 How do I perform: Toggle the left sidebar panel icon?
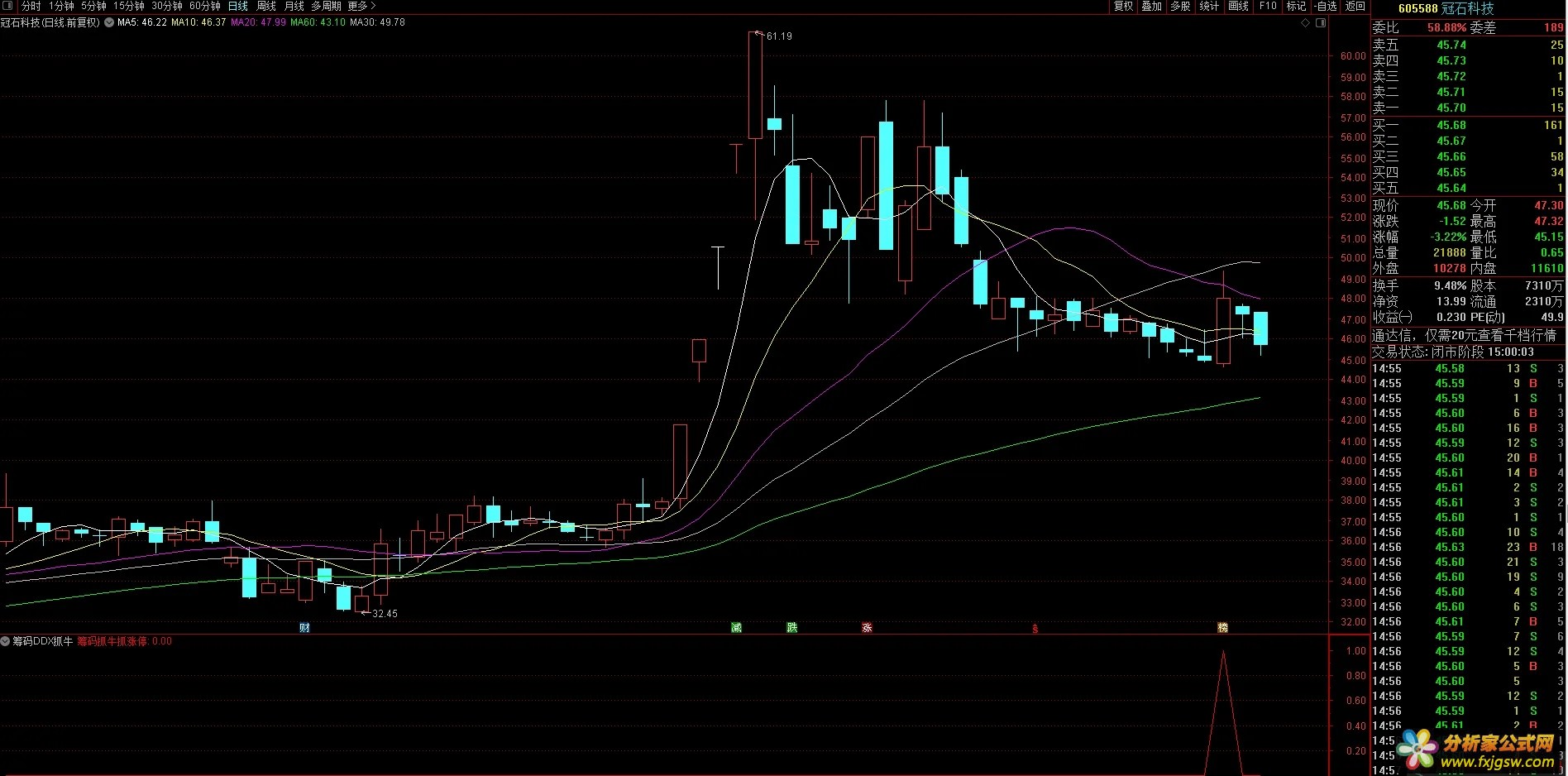point(7,6)
